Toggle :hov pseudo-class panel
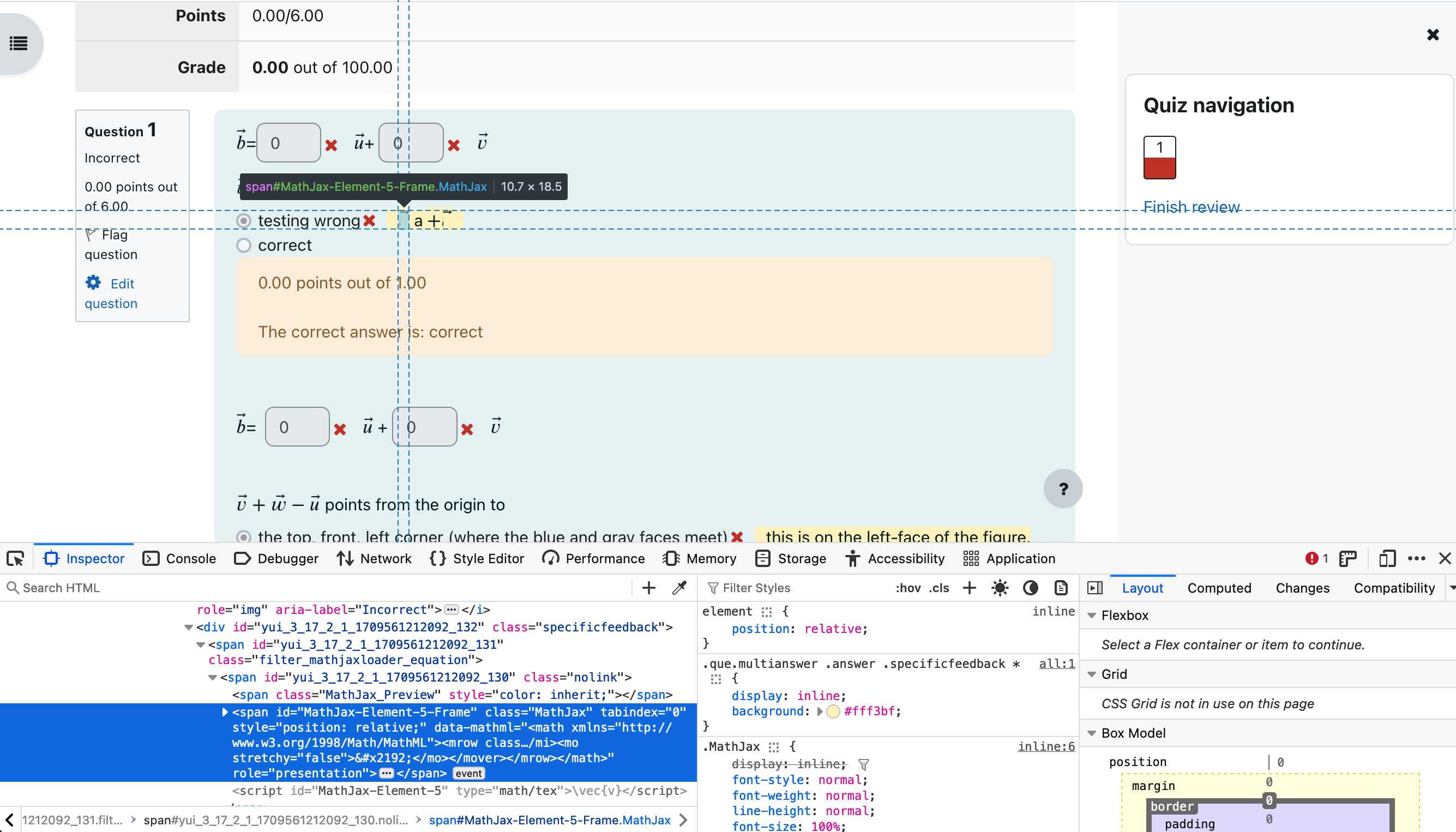1456x832 pixels. pyautogui.click(x=907, y=587)
